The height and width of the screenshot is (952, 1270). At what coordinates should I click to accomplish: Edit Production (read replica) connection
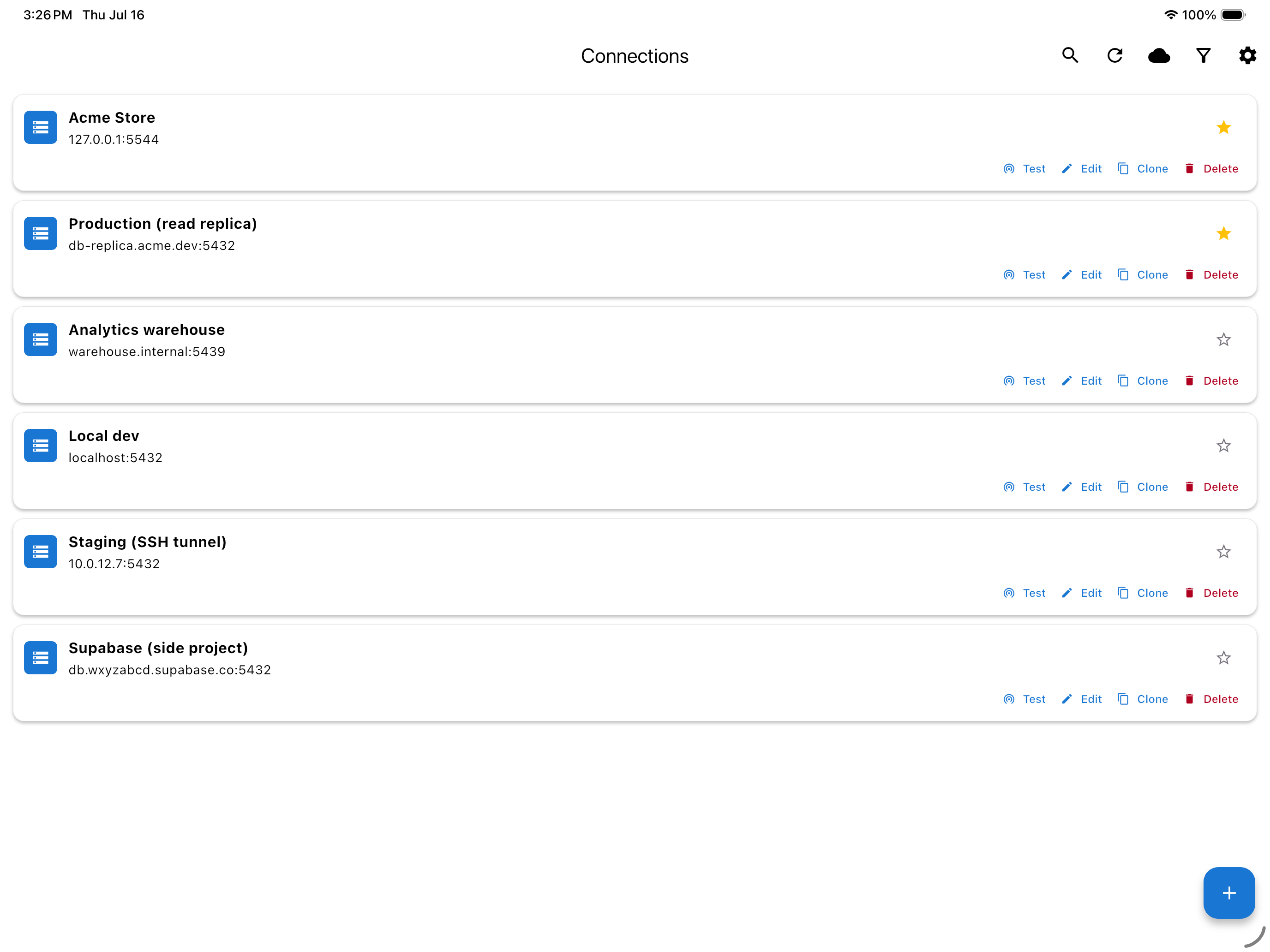click(x=1082, y=275)
